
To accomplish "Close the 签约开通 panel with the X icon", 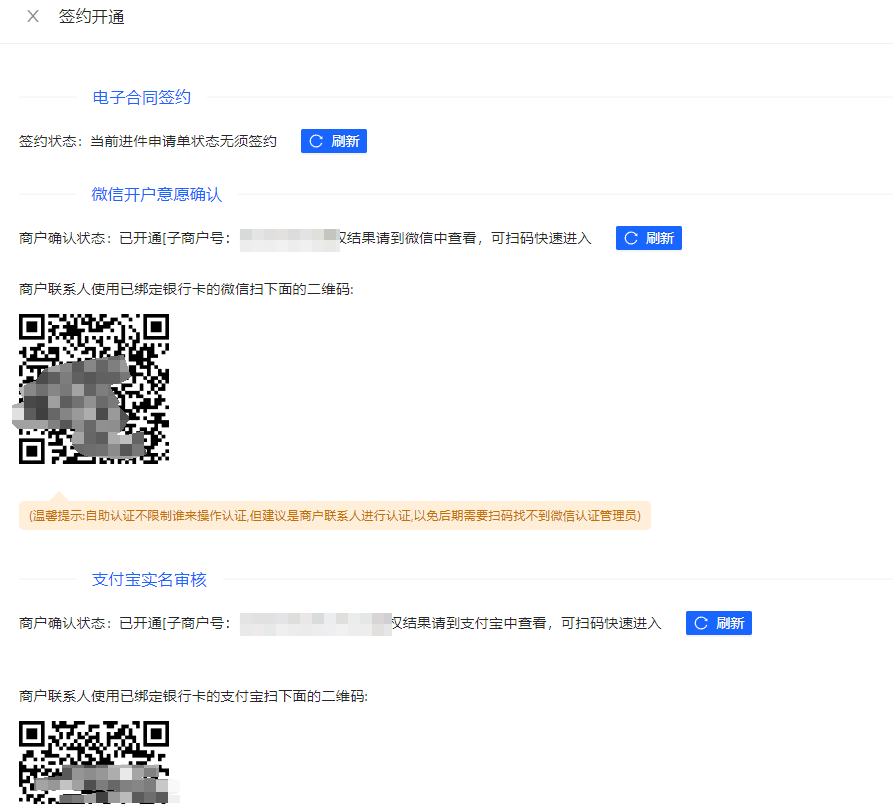I will pyautogui.click(x=33, y=17).
